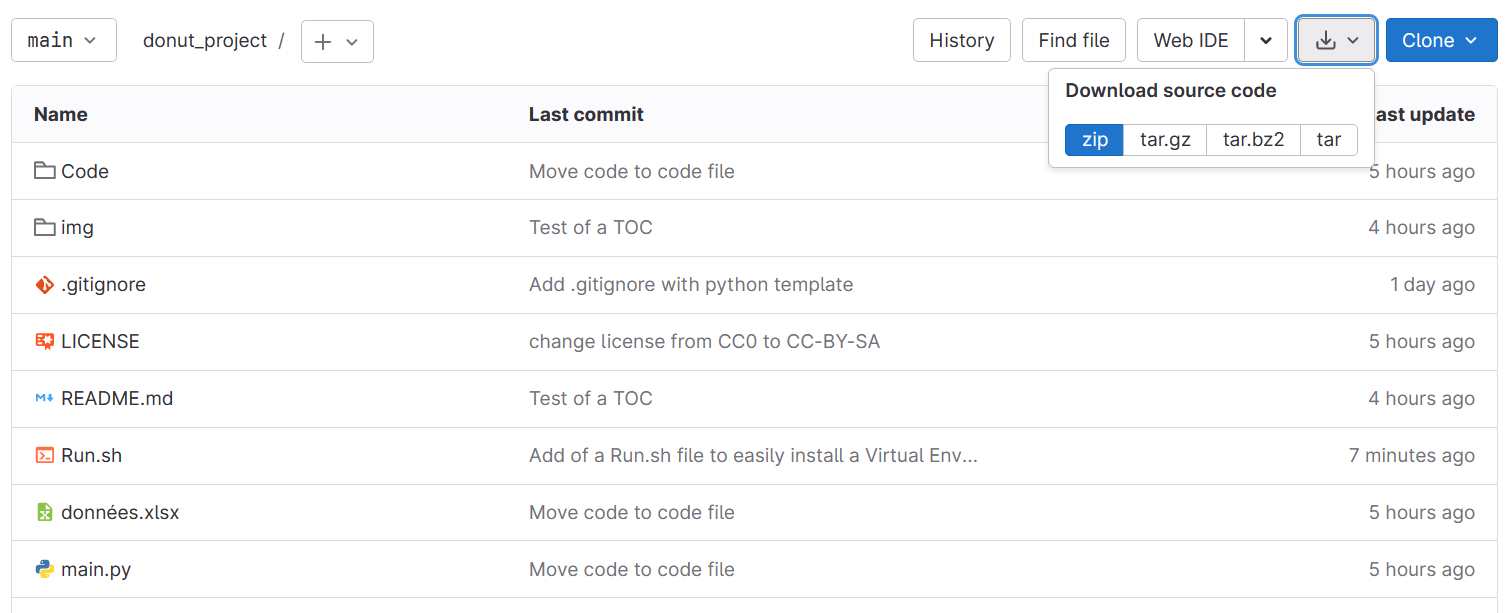Open commit 'Add of a Run.sh file to easily install'
The width and height of the screenshot is (1509, 613).
click(x=753, y=455)
